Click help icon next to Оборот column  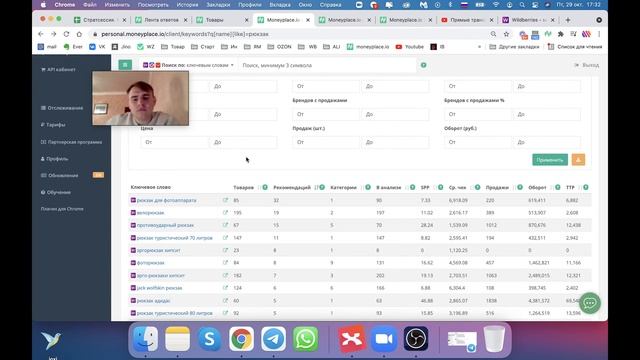point(558,187)
